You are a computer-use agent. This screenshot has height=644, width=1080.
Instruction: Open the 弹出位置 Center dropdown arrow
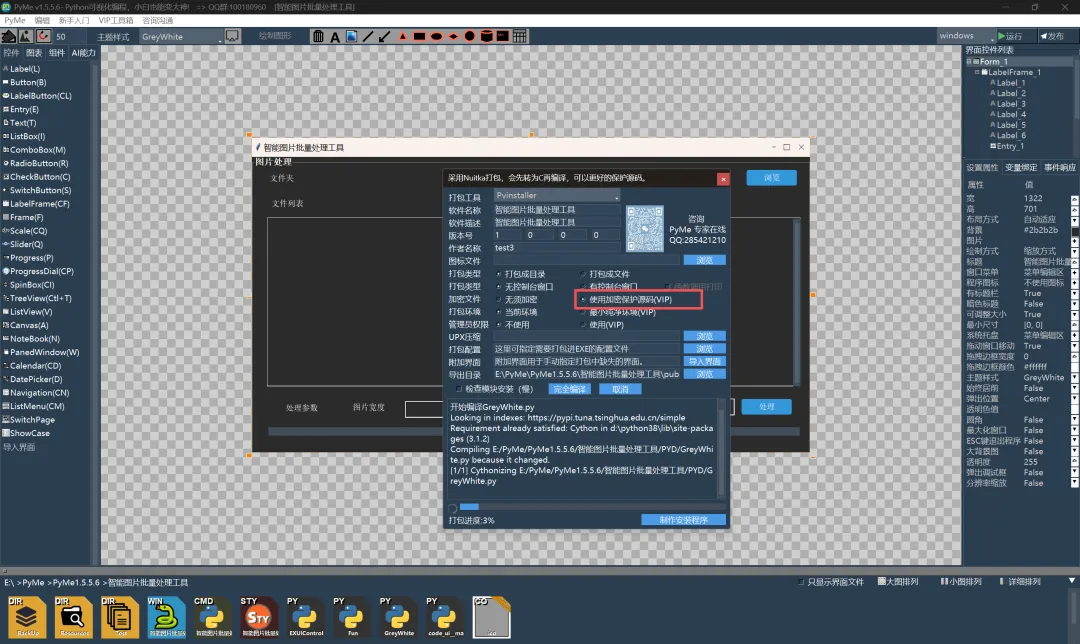pos(1074,399)
